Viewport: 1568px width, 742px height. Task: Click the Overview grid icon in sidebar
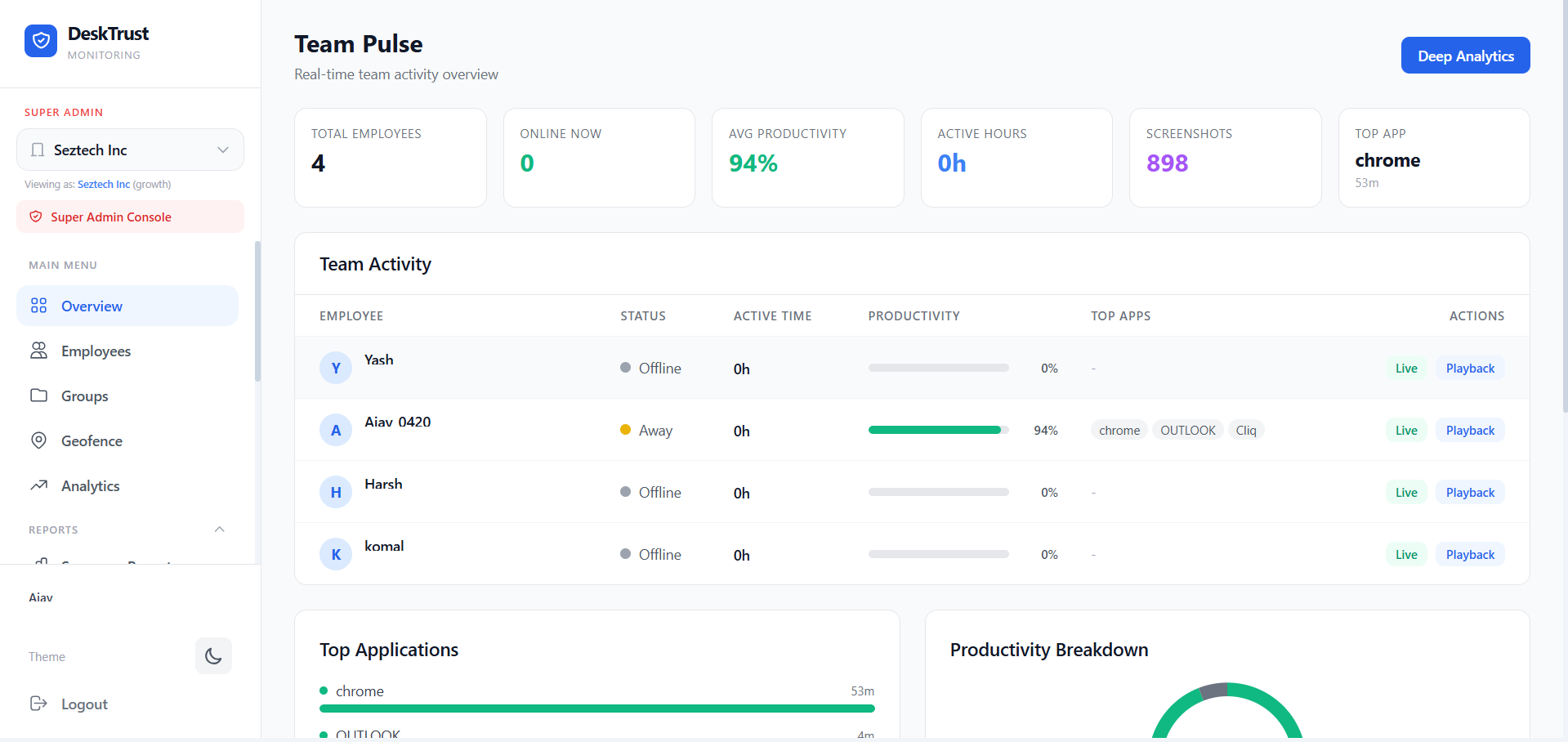(38, 306)
